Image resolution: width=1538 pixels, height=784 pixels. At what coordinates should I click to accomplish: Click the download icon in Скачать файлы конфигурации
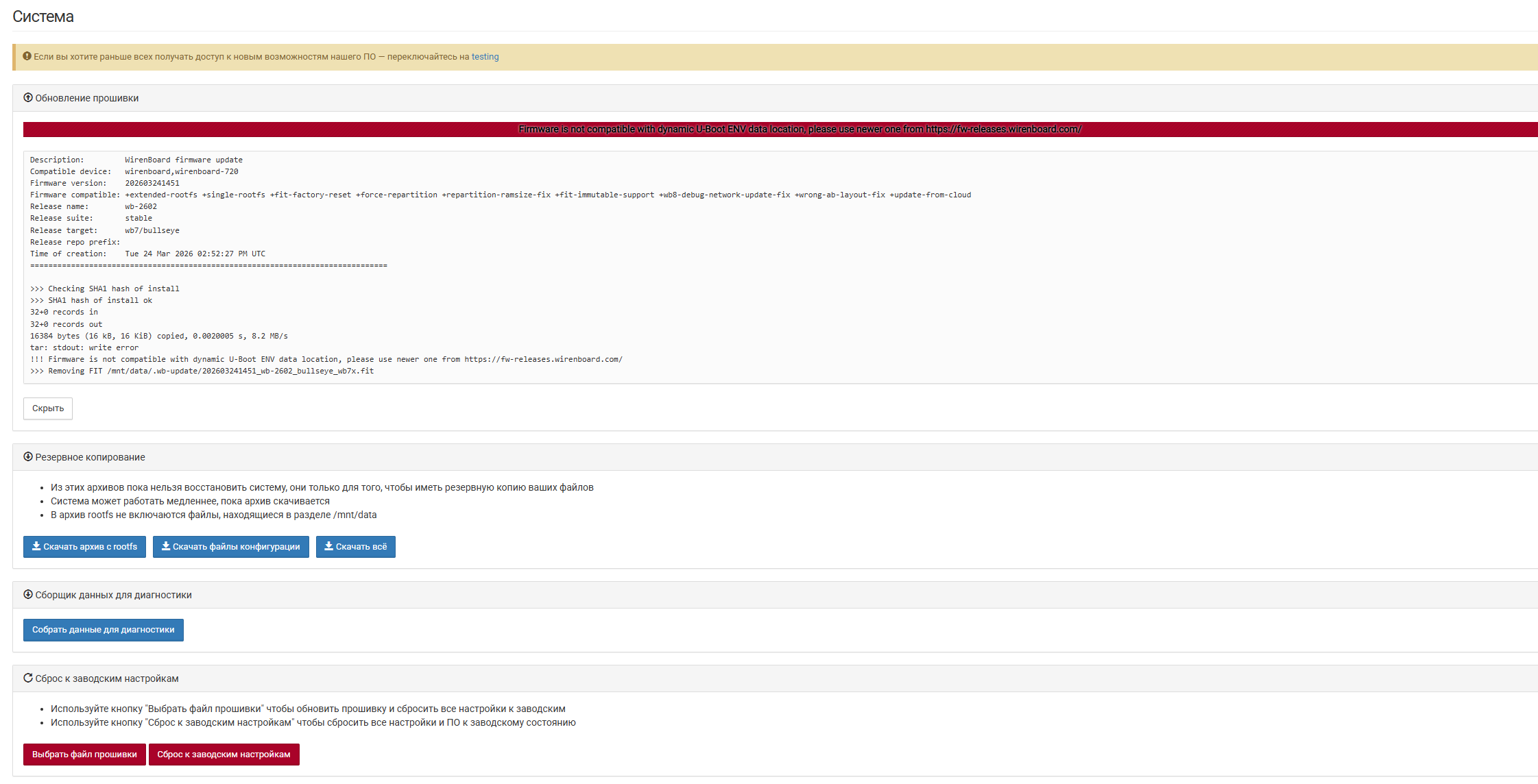tap(166, 546)
